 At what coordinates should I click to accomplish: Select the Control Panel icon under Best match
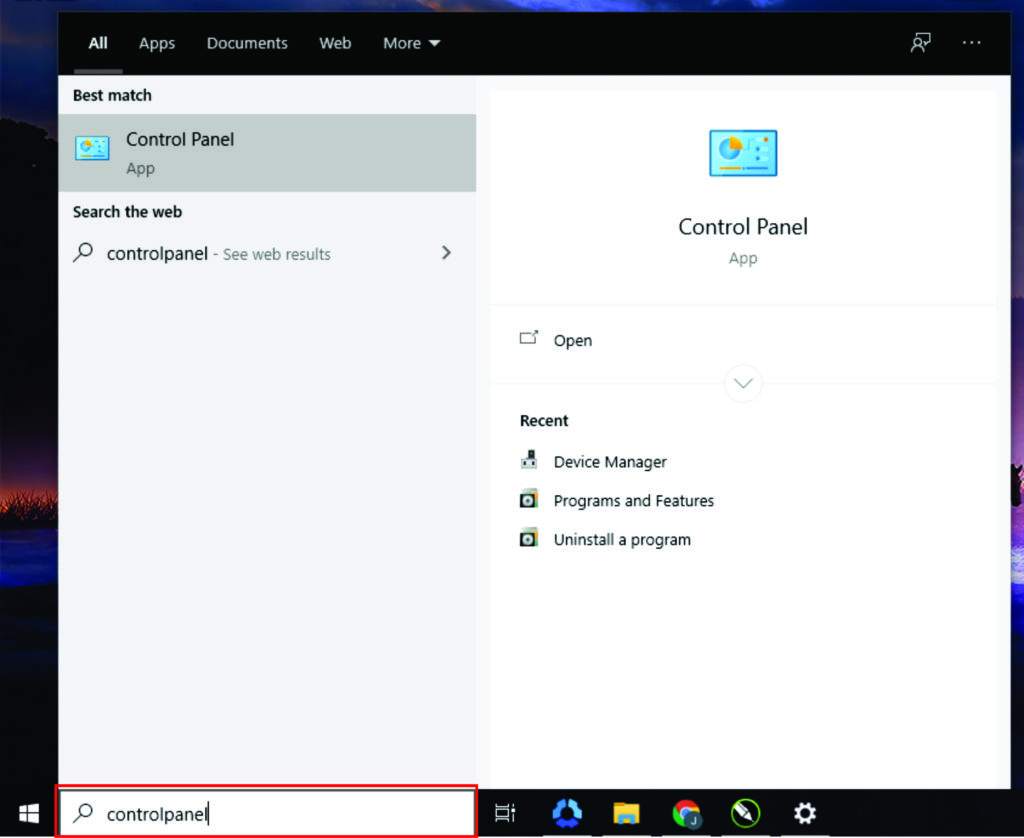pos(92,147)
